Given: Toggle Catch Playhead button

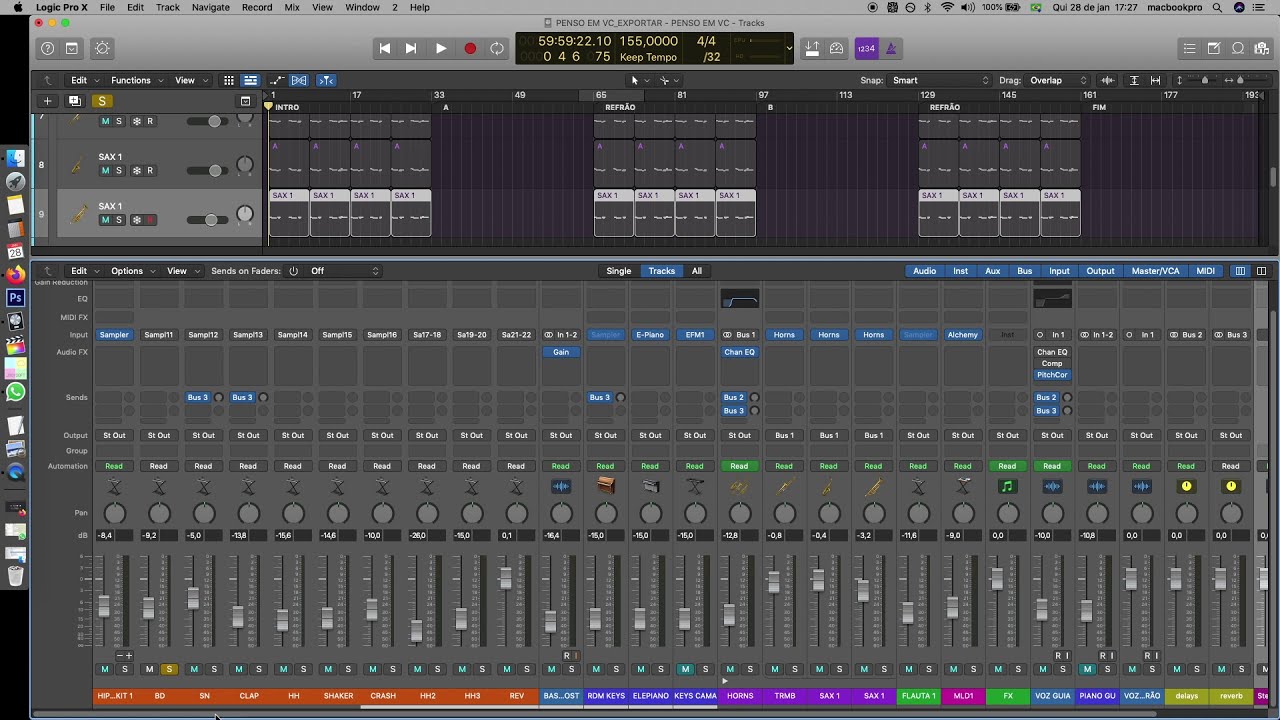Looking at the screenshot, I should (326, 80).
